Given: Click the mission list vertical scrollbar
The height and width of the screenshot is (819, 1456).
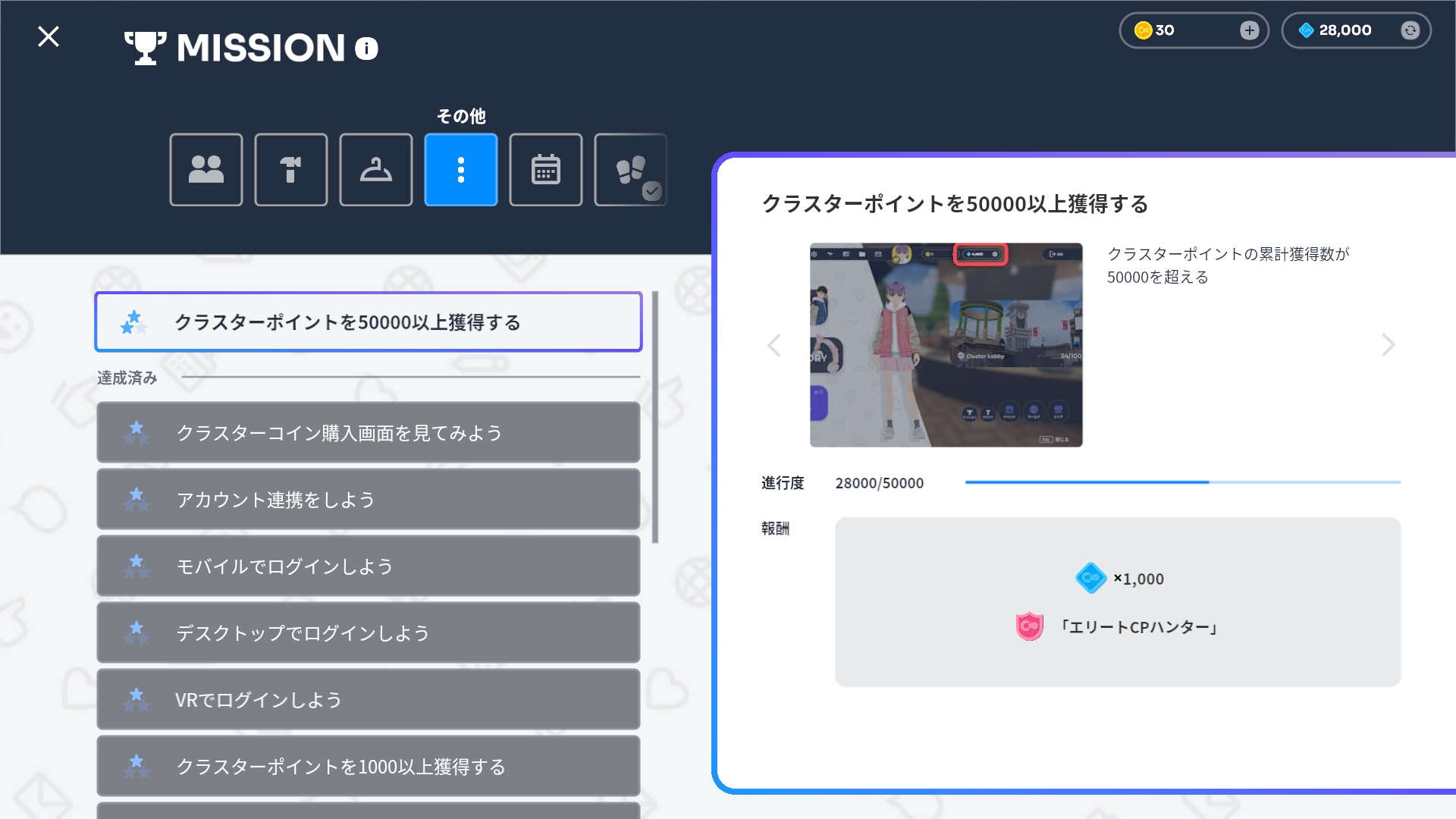Looking at the screenshot, I should [x=655, y=417].
